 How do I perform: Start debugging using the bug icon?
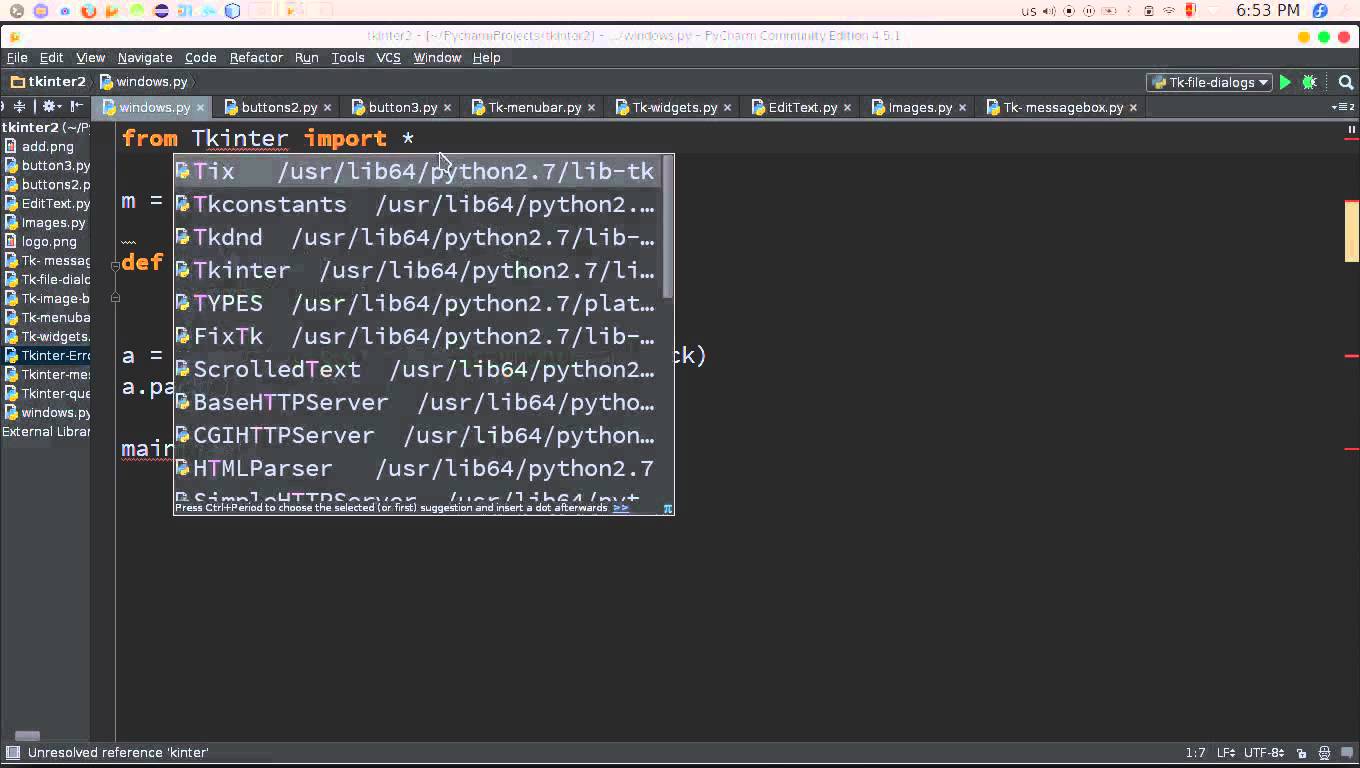point(1309,82)
